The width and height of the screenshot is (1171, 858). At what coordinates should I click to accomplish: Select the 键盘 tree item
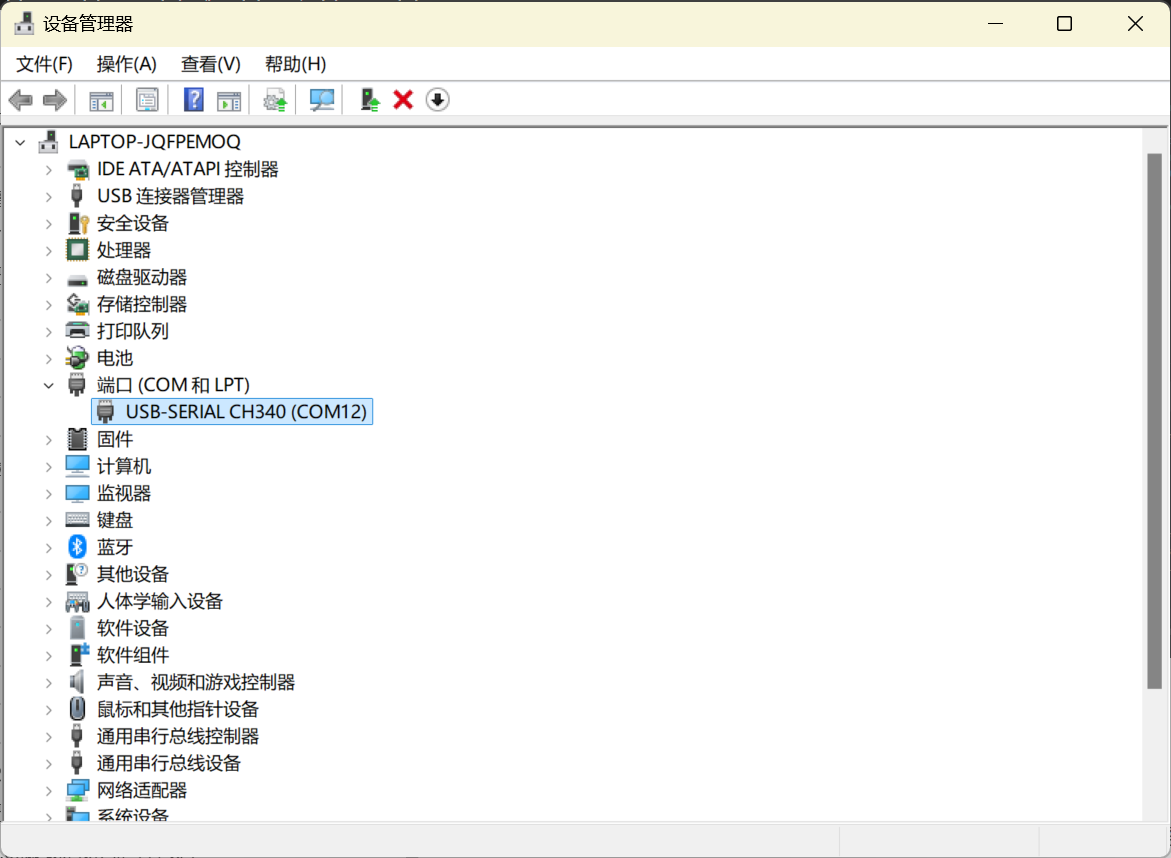click(115, 520)
